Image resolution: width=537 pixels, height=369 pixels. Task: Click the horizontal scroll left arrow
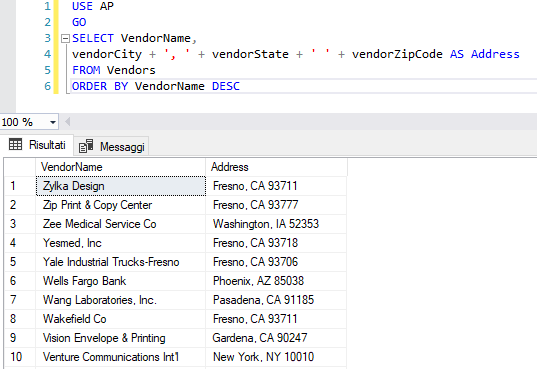67,122
